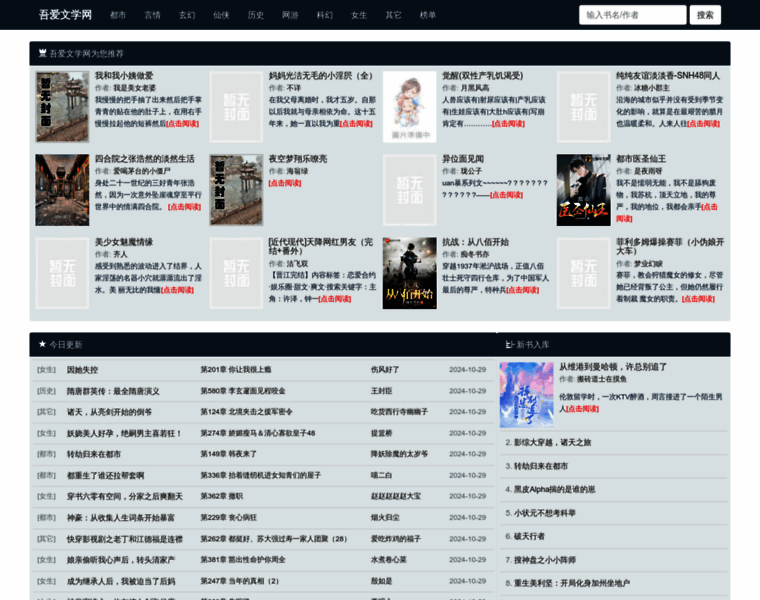
Task: Open the 言情 category in navigation
Action: (152, 15)
